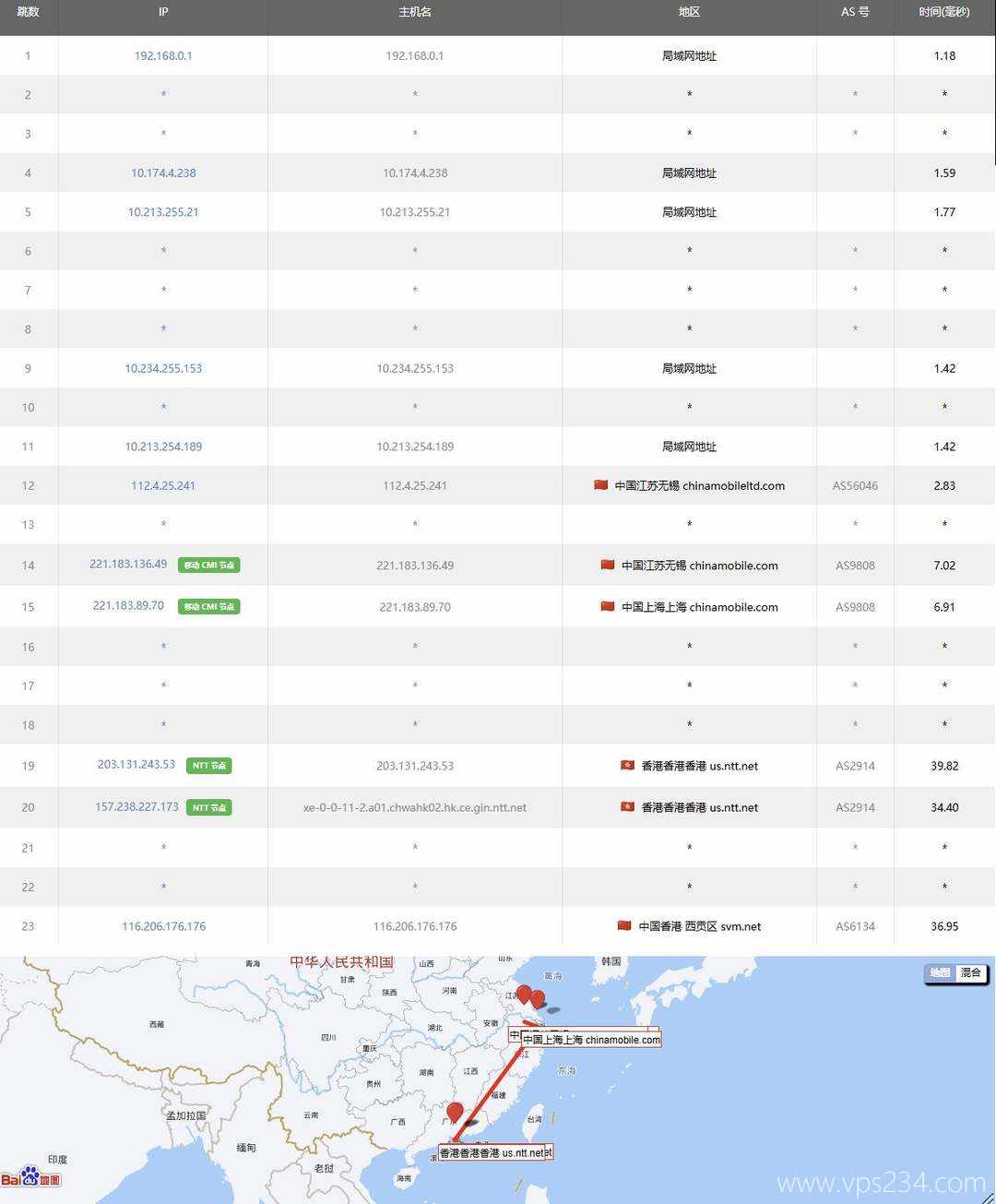Open the 157.238.227.173 IP link

(x=136, y=806)
